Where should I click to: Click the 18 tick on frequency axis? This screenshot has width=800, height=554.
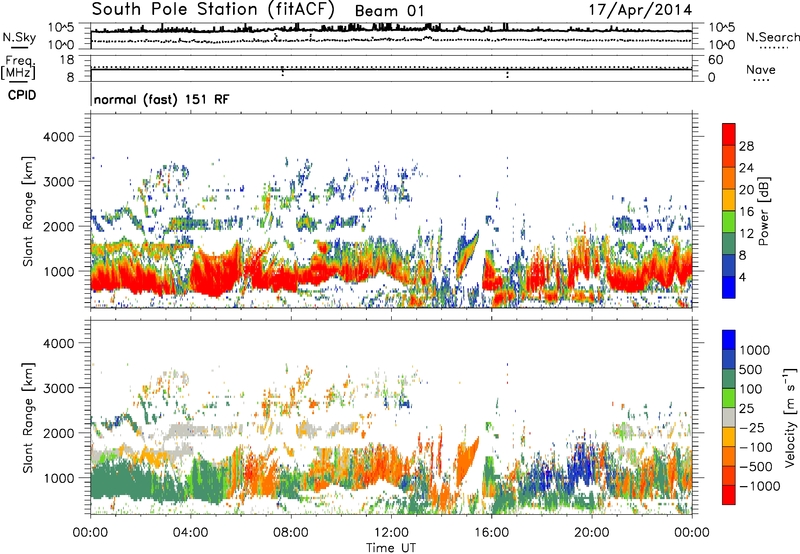(67, 60)
